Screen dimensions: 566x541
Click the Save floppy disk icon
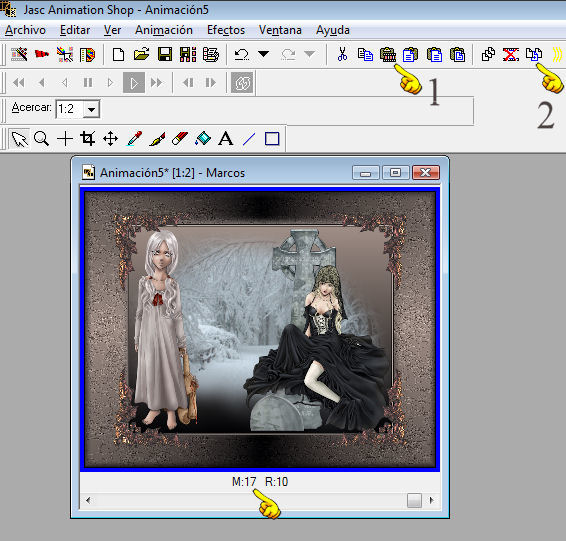(165, 54)
